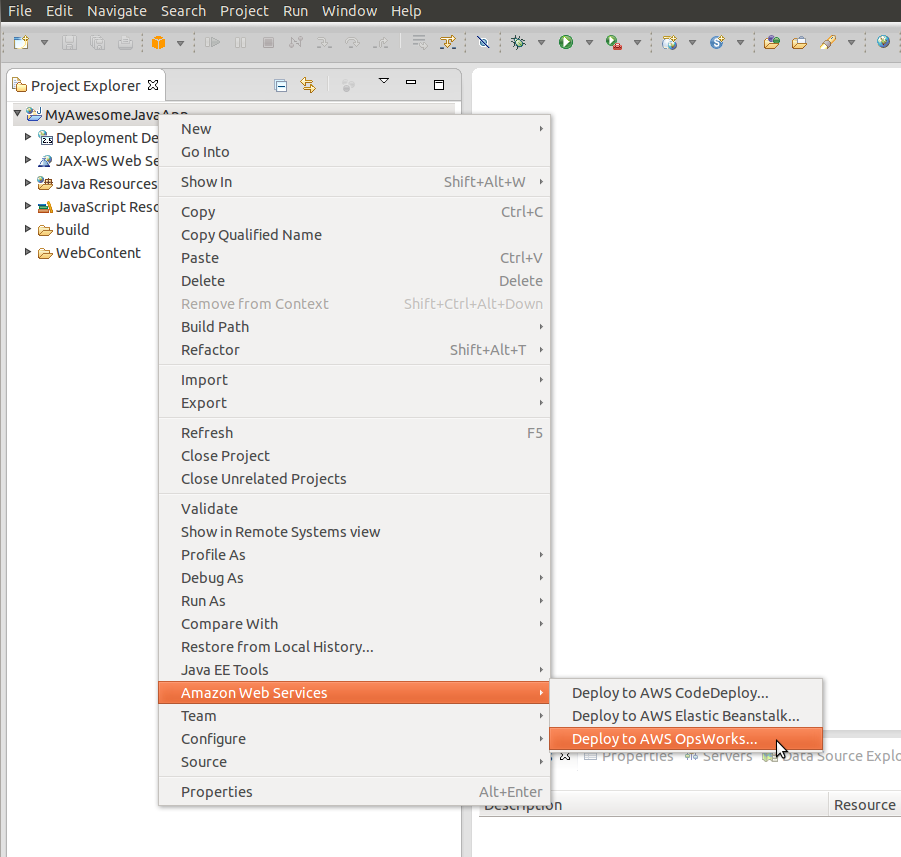Click the Use Step Filters icon
901x857 pixels.
tap(447, 43)
